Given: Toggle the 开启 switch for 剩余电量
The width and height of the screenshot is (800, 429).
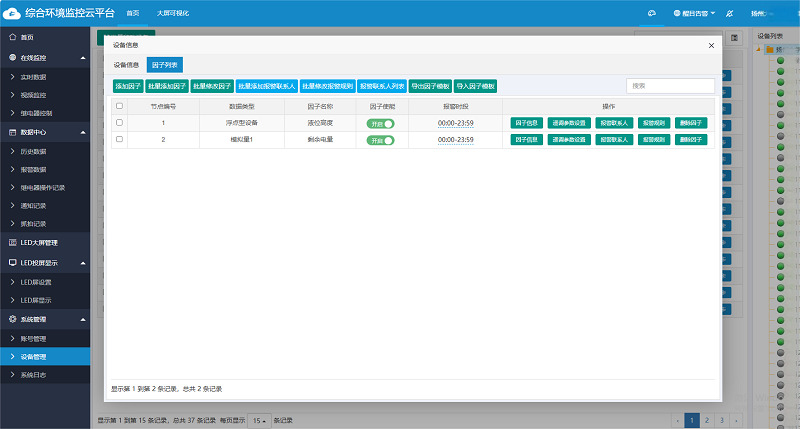Looking at the screenshot, I should pos(380,140).
